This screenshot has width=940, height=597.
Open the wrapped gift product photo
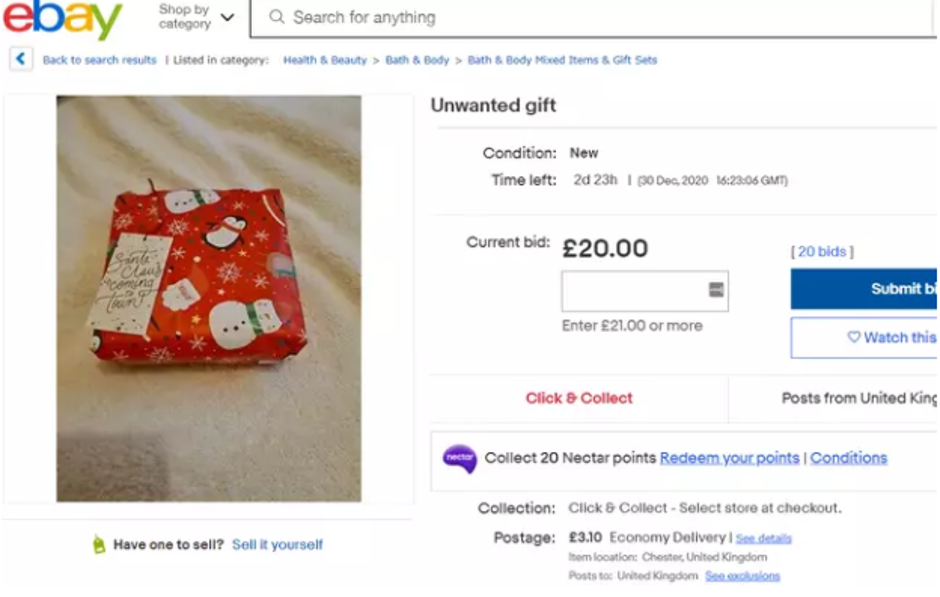tap(208, 298)
